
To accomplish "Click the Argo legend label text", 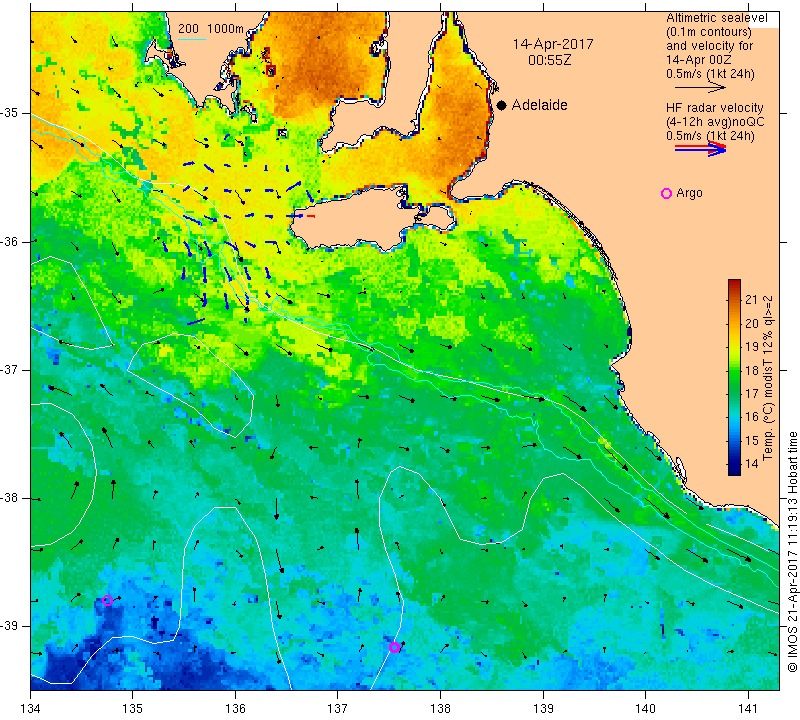I will click(x=689, y=193).
